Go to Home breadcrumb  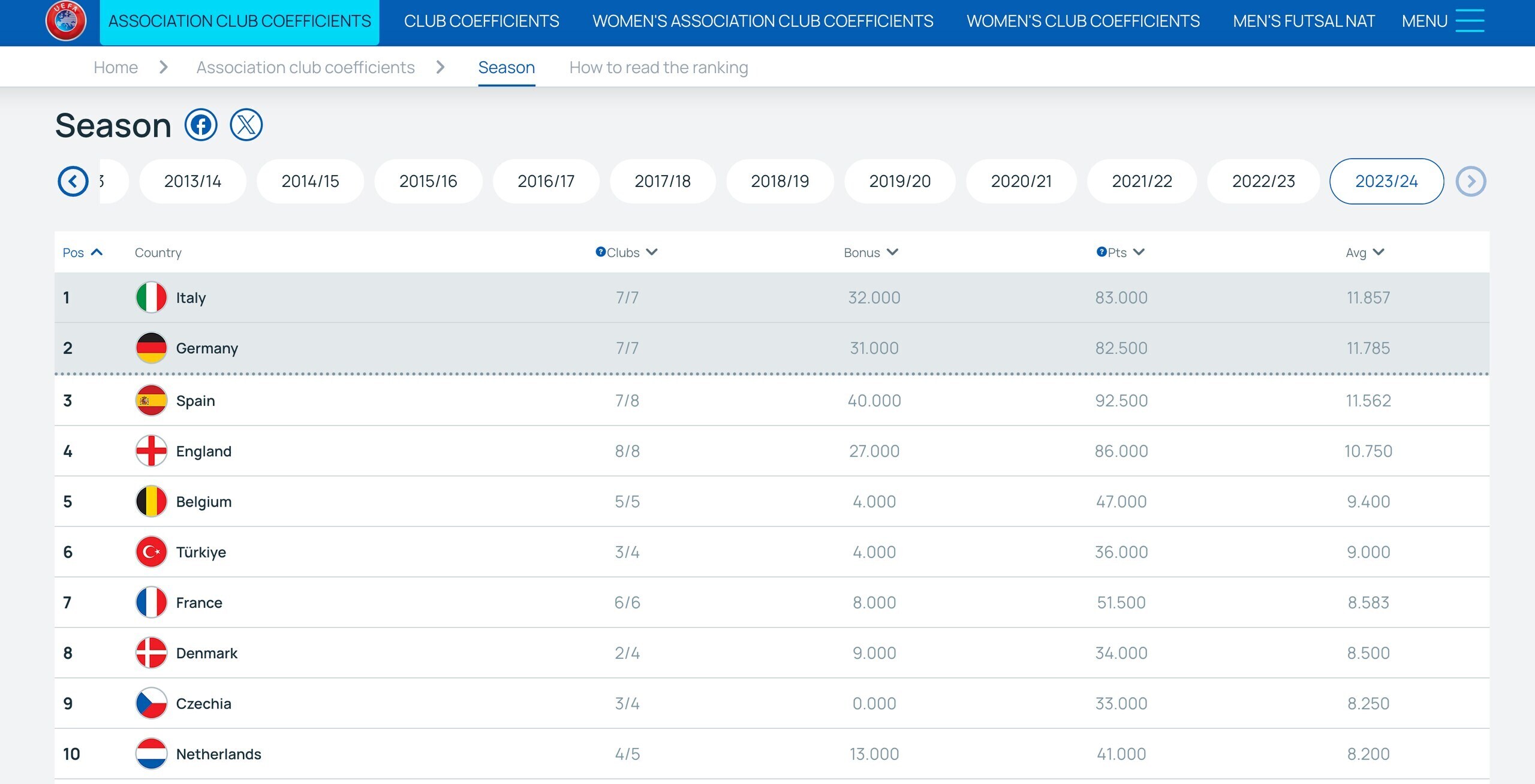(x=116, y=67)
